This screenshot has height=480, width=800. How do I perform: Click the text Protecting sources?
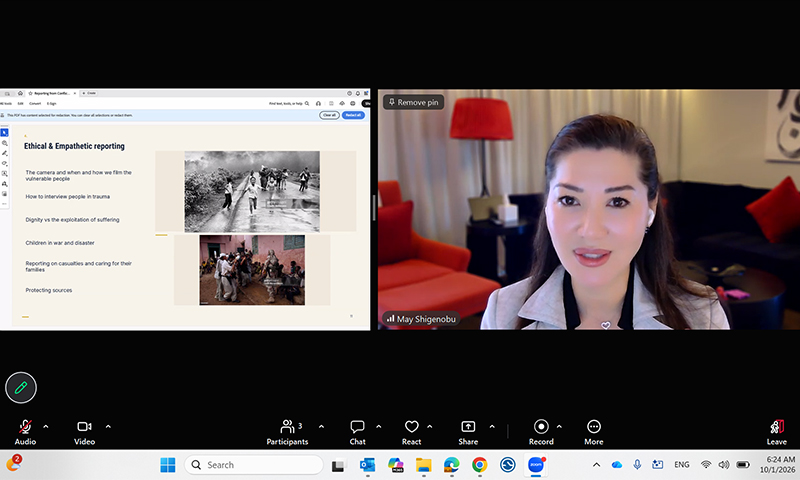[49, 290]
